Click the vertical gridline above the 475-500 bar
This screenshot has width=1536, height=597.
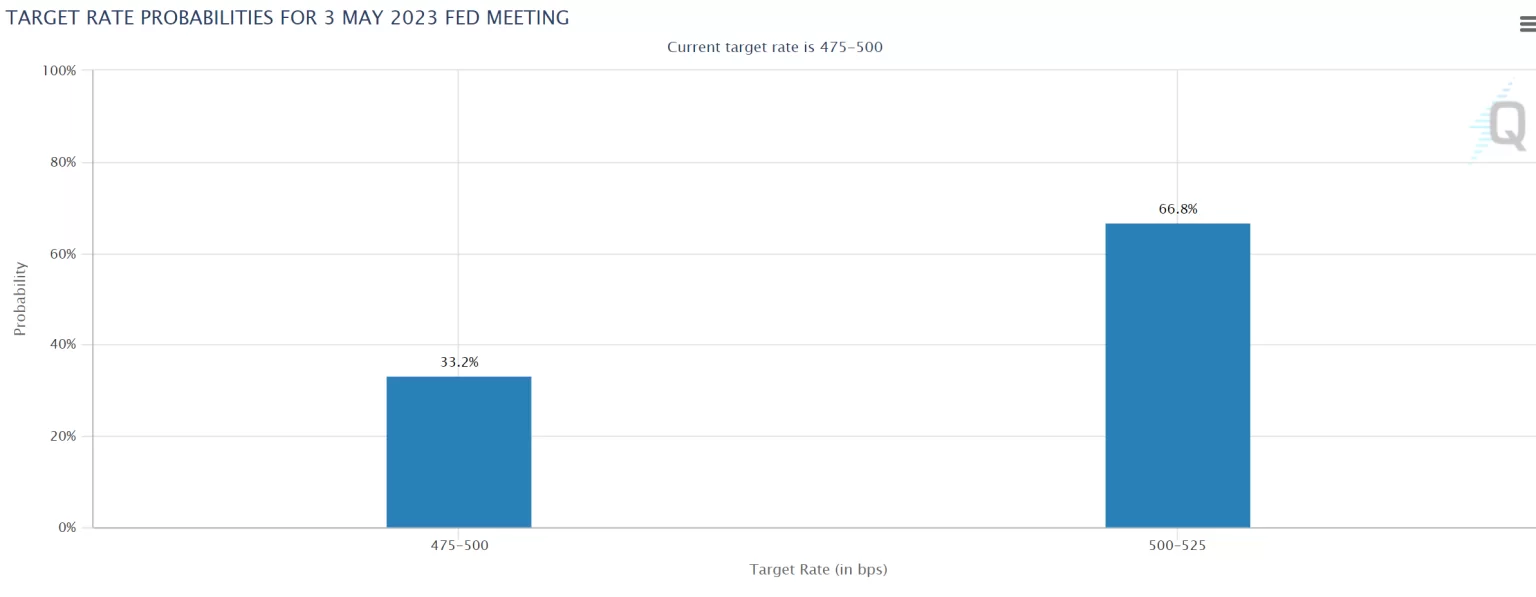click(x=458, y=200)
